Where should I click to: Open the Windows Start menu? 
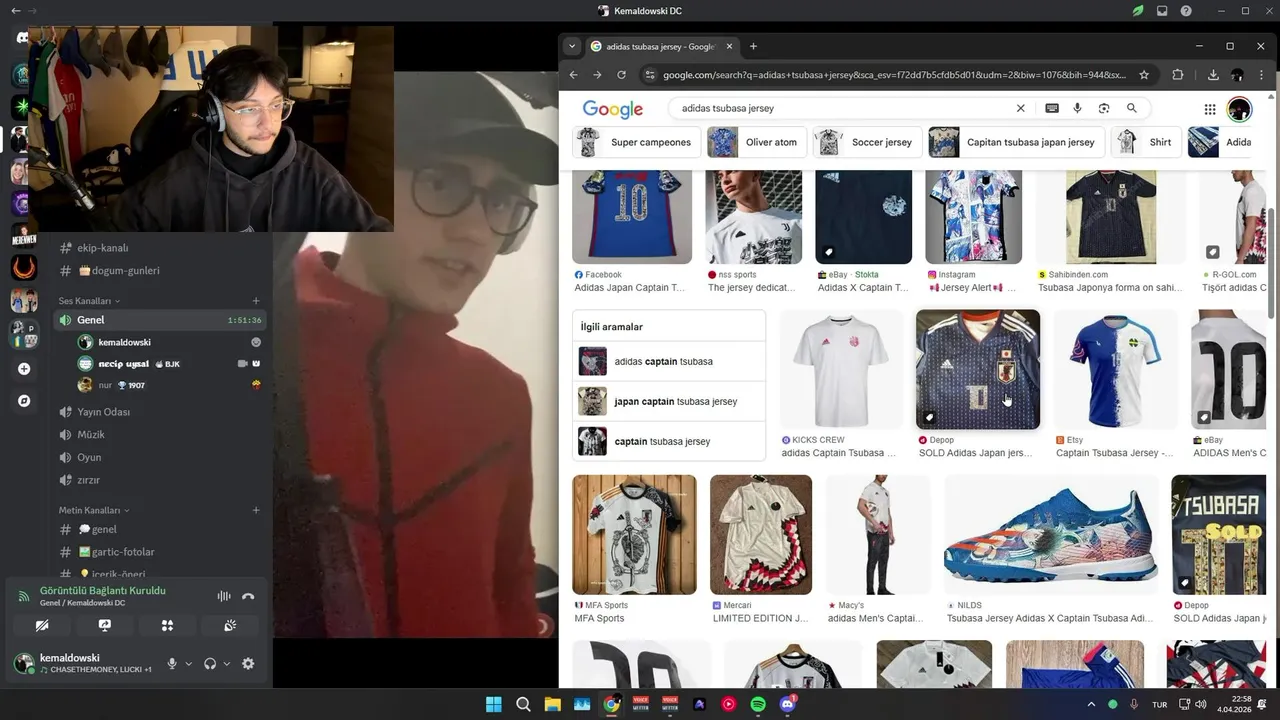[493, 704]
